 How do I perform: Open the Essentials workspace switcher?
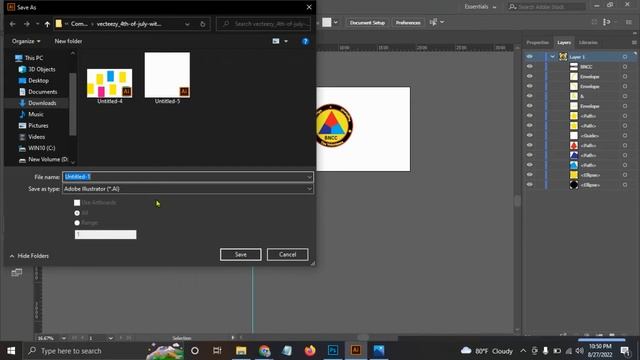pos(480,7)
